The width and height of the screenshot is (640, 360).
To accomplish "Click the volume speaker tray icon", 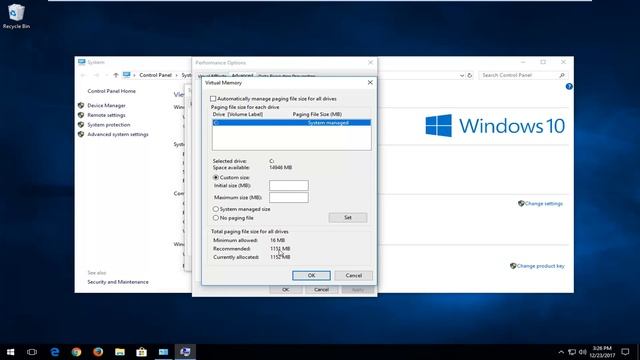I will tap(582, 352).
